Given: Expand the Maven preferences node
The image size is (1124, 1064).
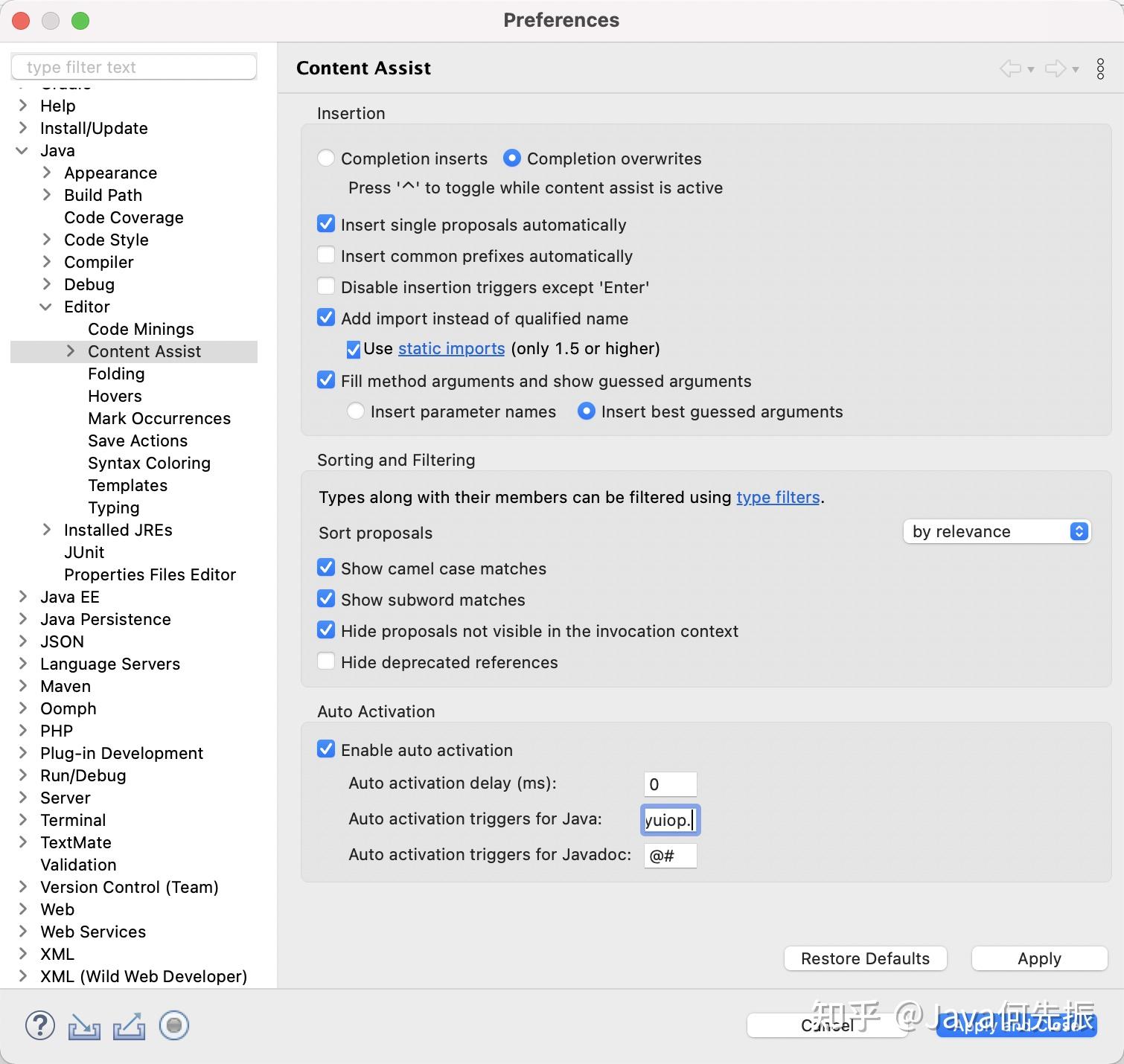Looking at the screenshot, I should [x=23, y=686].
